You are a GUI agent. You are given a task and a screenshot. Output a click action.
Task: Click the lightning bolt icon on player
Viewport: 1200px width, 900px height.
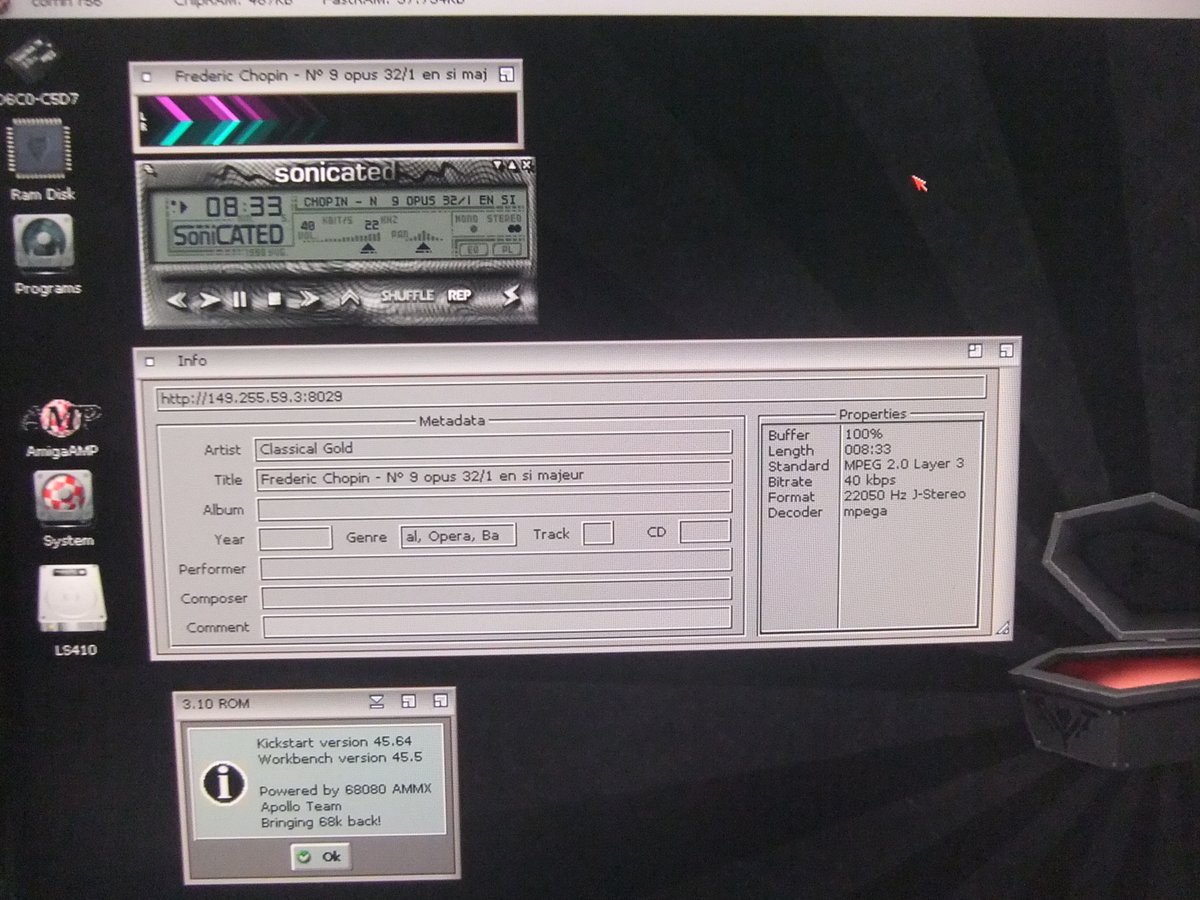[511, 295]
